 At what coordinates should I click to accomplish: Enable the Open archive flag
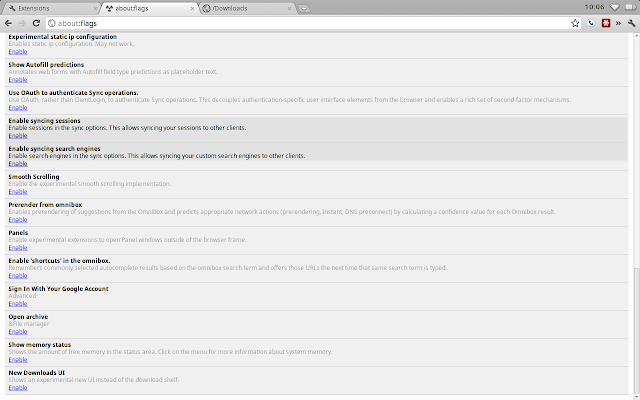(x=18, y=332)
